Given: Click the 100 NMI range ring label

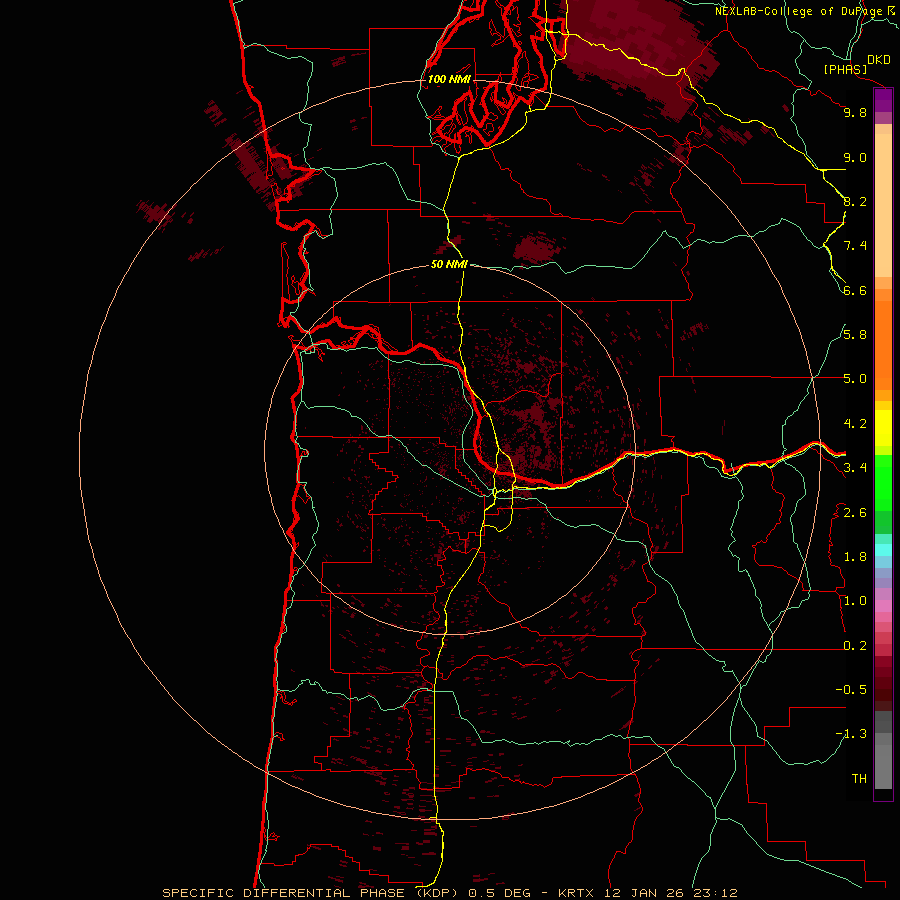Looking at the screenshot, I should 449,79.
